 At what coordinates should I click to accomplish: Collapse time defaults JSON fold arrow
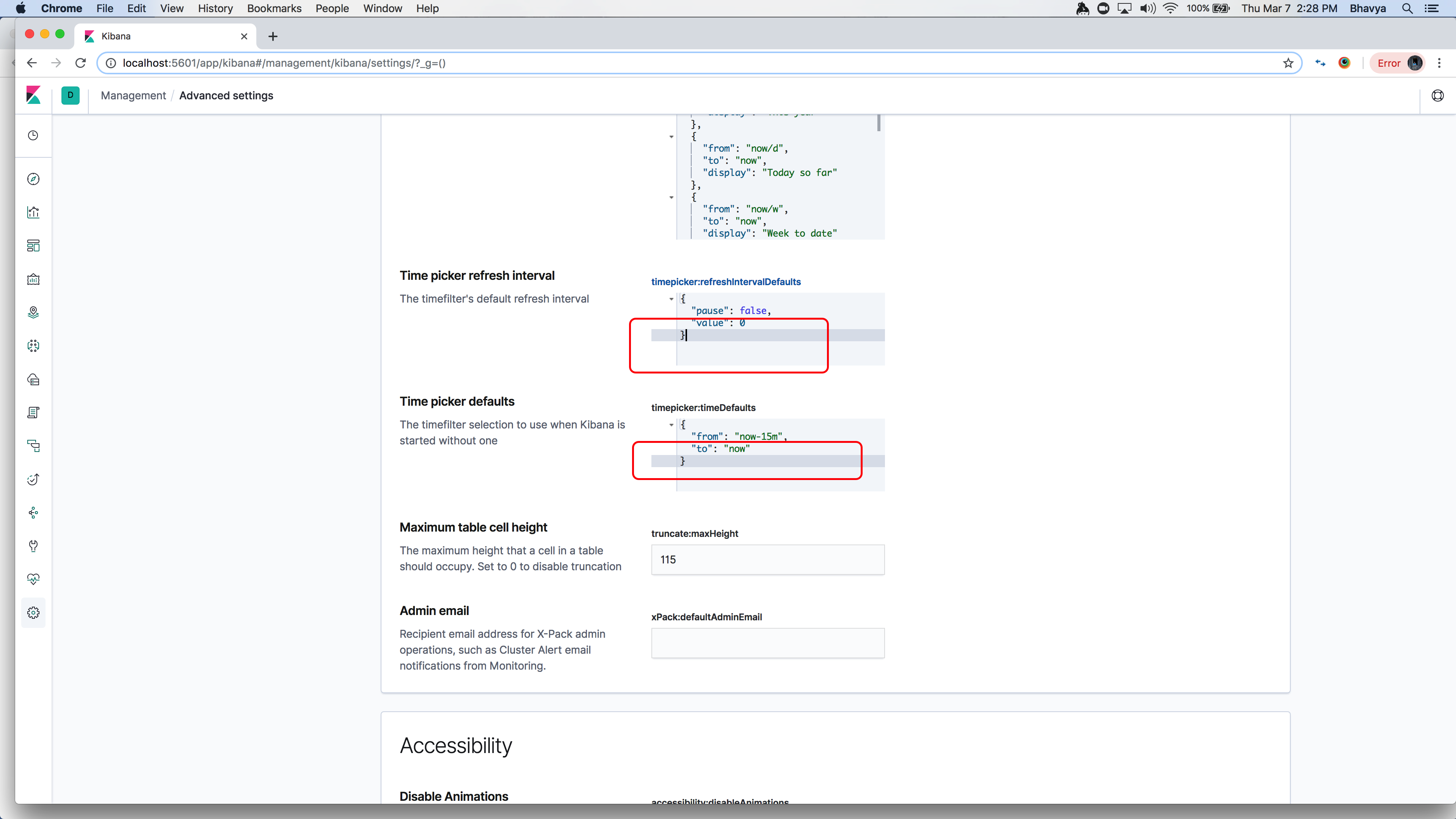[x=672, y=425]
